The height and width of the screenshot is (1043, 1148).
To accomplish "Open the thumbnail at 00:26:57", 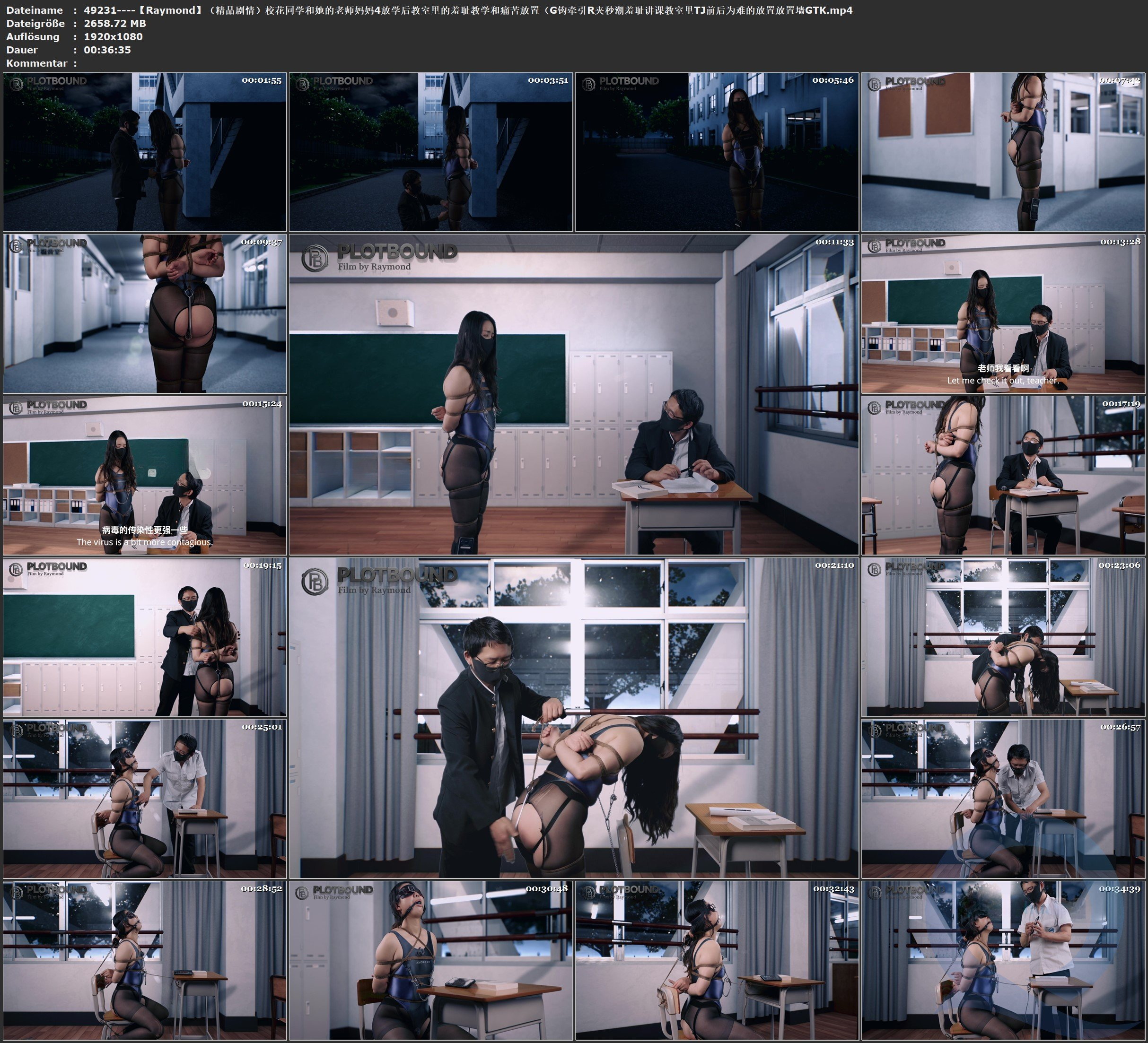I will 1003,799.
